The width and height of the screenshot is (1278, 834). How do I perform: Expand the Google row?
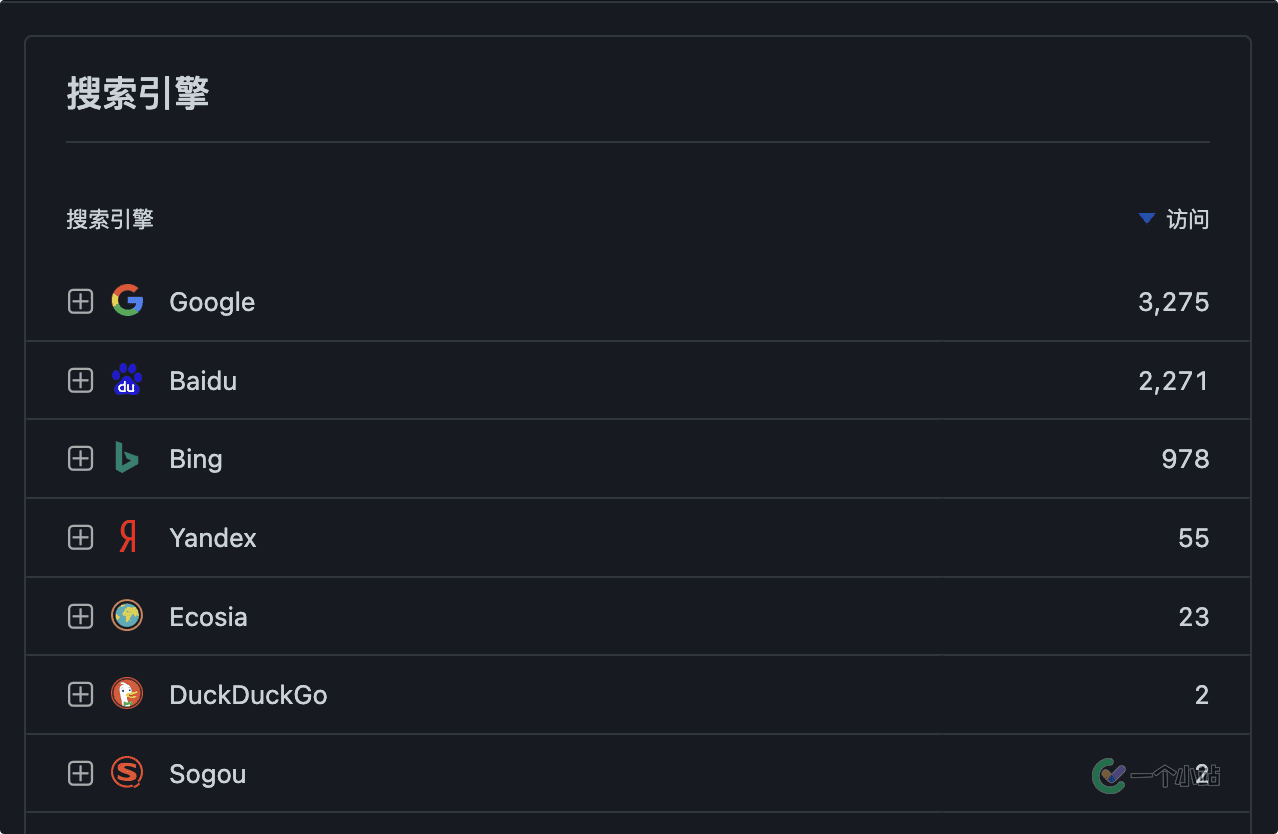[x=80, y=301]
